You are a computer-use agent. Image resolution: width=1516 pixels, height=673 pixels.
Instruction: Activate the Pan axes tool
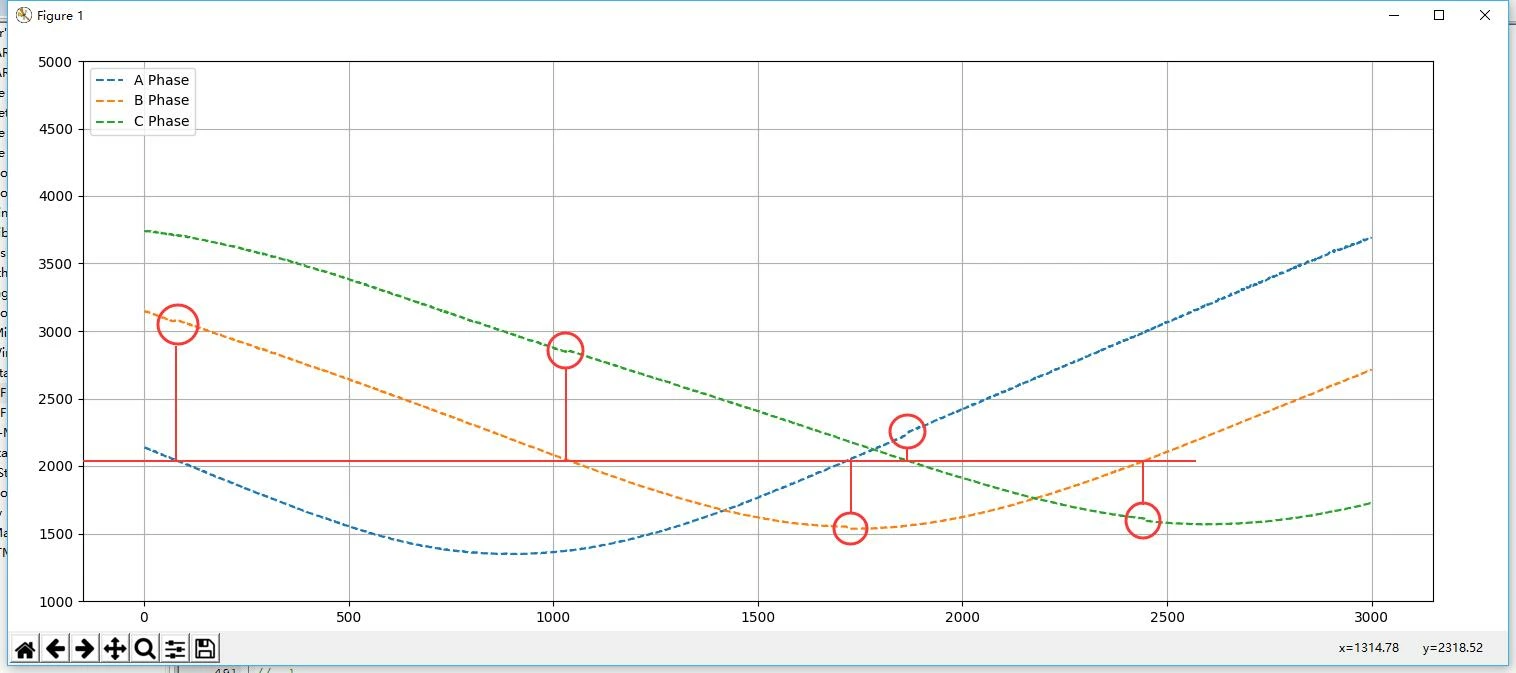click(115, 649)
